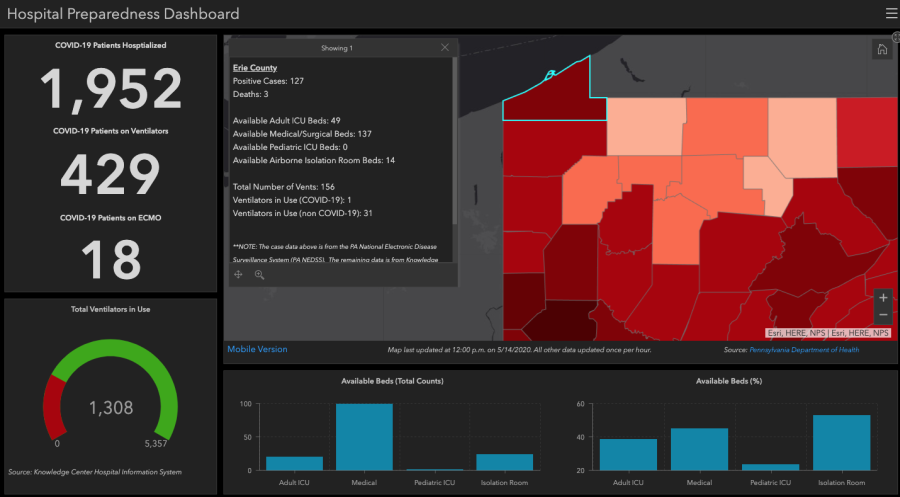The width and height of the screenshot is (900, 497).
Task: Zoom out on the map
Action: [x=883, y=315]
